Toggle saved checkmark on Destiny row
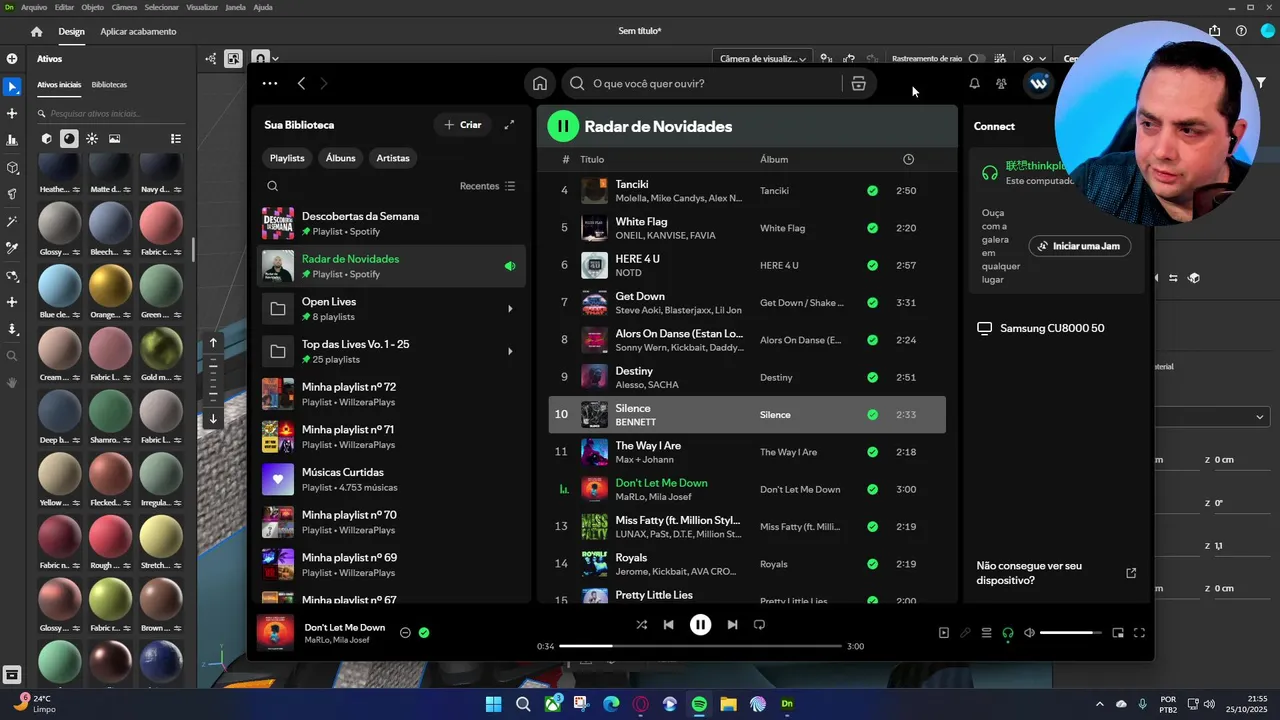Viewport: 1280px width, 720px height. click(872, 377)
